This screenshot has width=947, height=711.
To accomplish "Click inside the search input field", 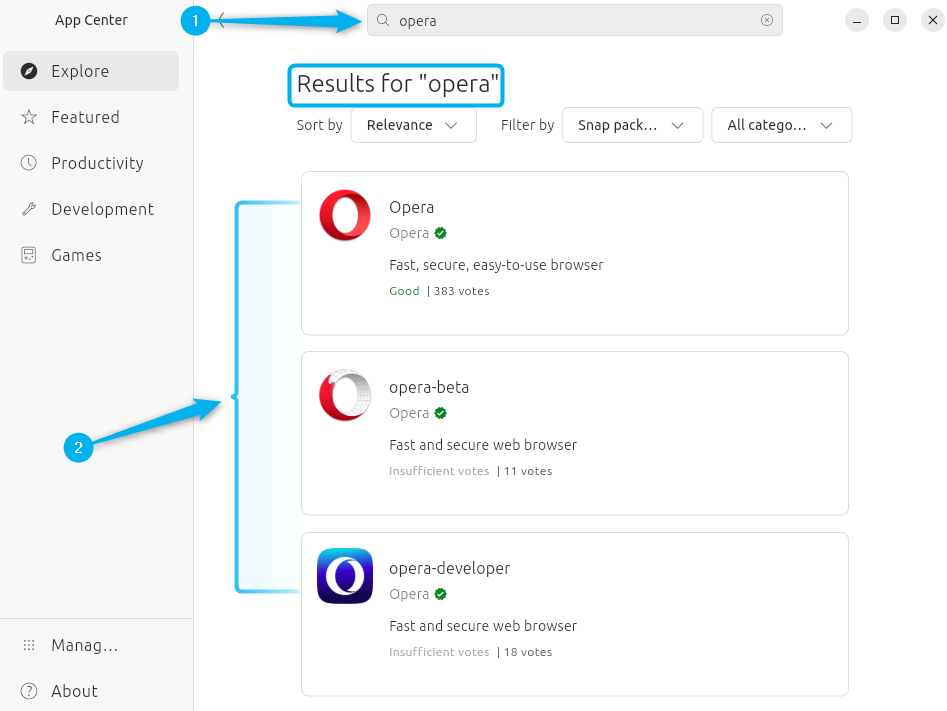I will tap(570, 20).
